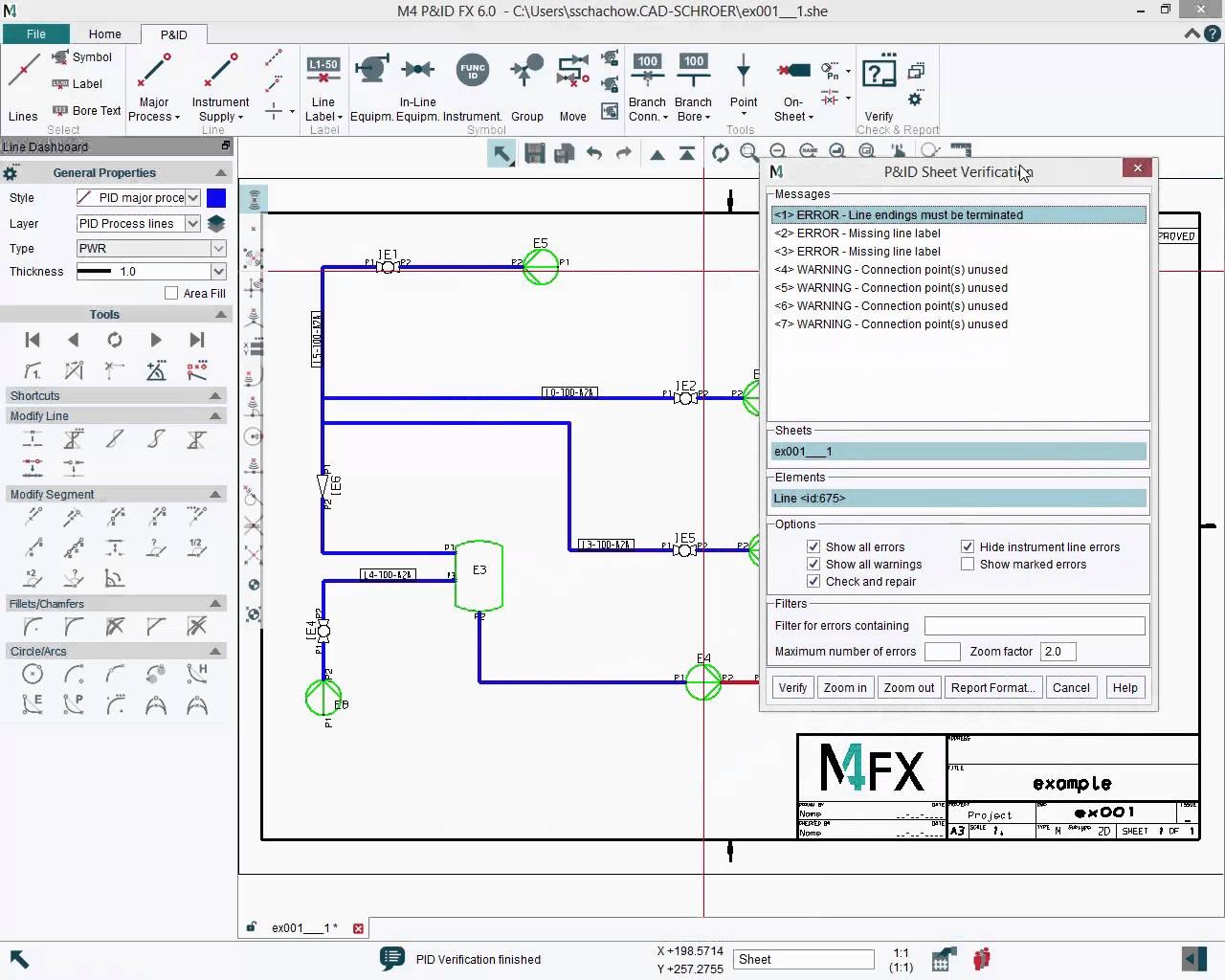Select the Line <id:675> element

[x=958, y=499]
